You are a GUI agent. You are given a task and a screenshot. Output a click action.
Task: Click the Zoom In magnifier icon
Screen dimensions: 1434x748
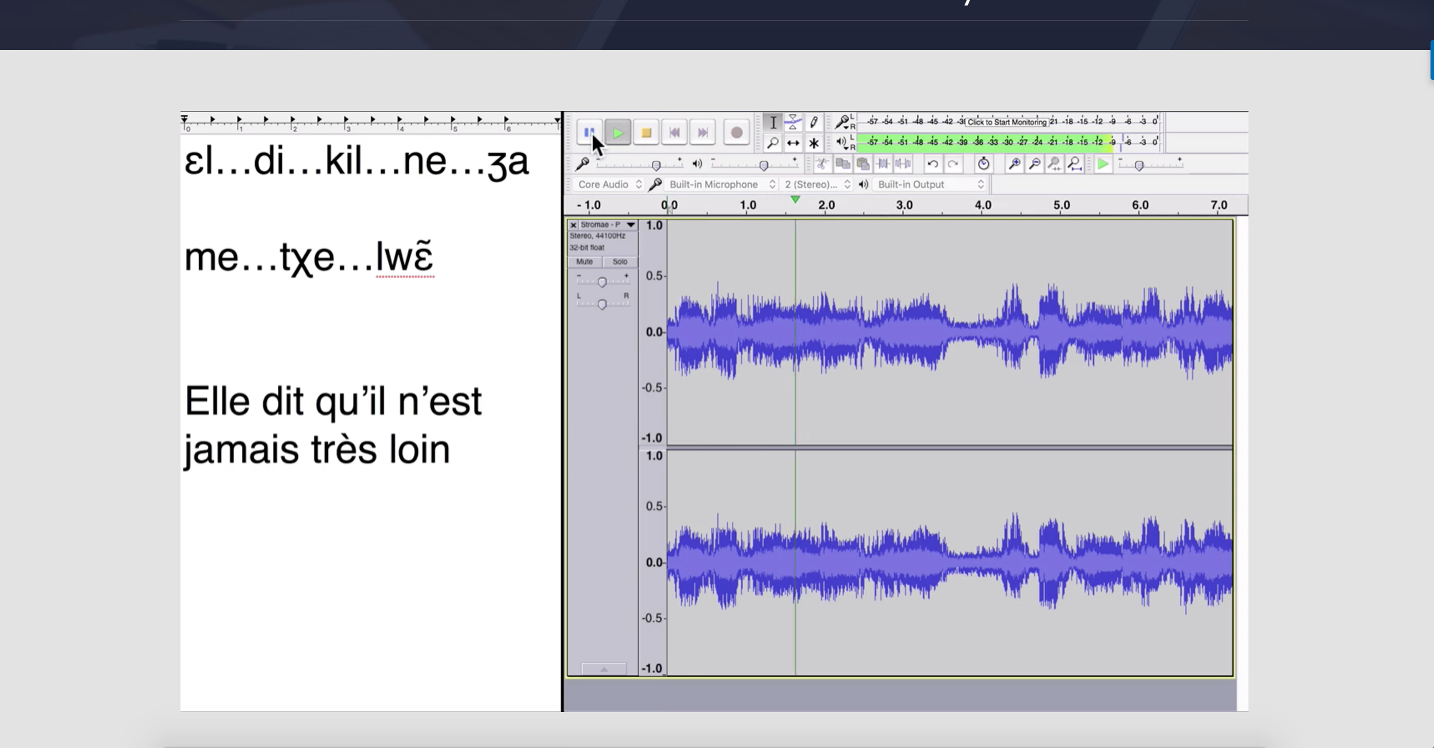pos(1014,164)
